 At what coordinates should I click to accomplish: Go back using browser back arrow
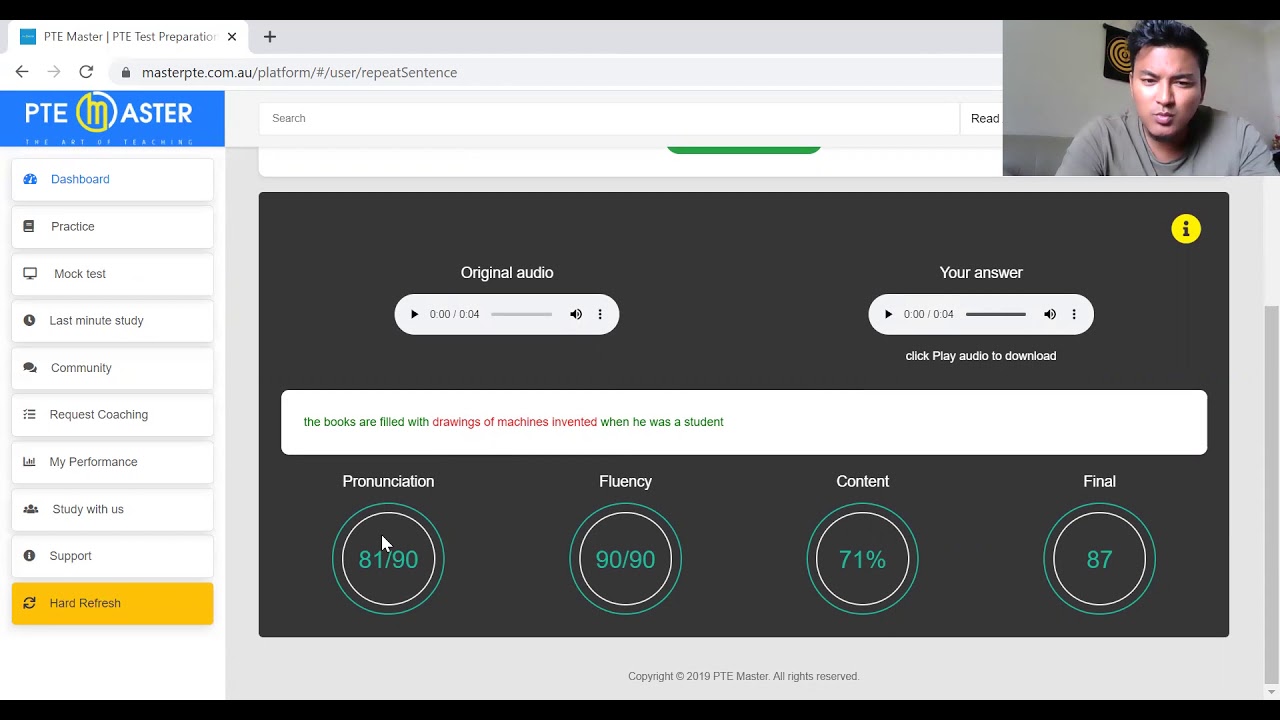[22, 72]
